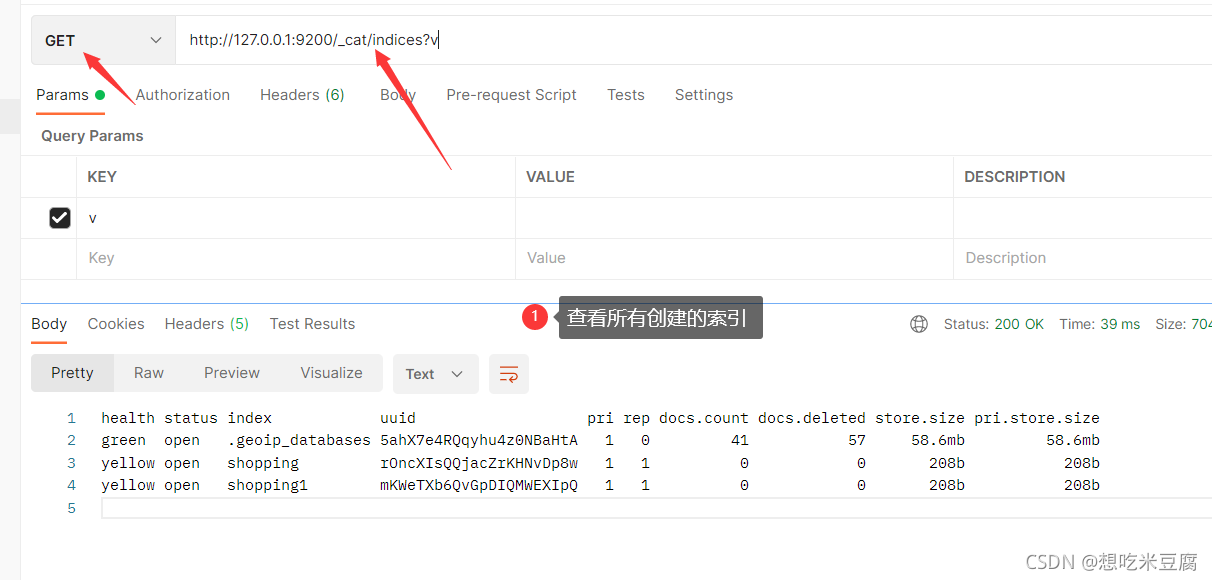Screen dimensions: 1212x580
Task: Open the Pre-request Script tab
Action: pos(511,95)
